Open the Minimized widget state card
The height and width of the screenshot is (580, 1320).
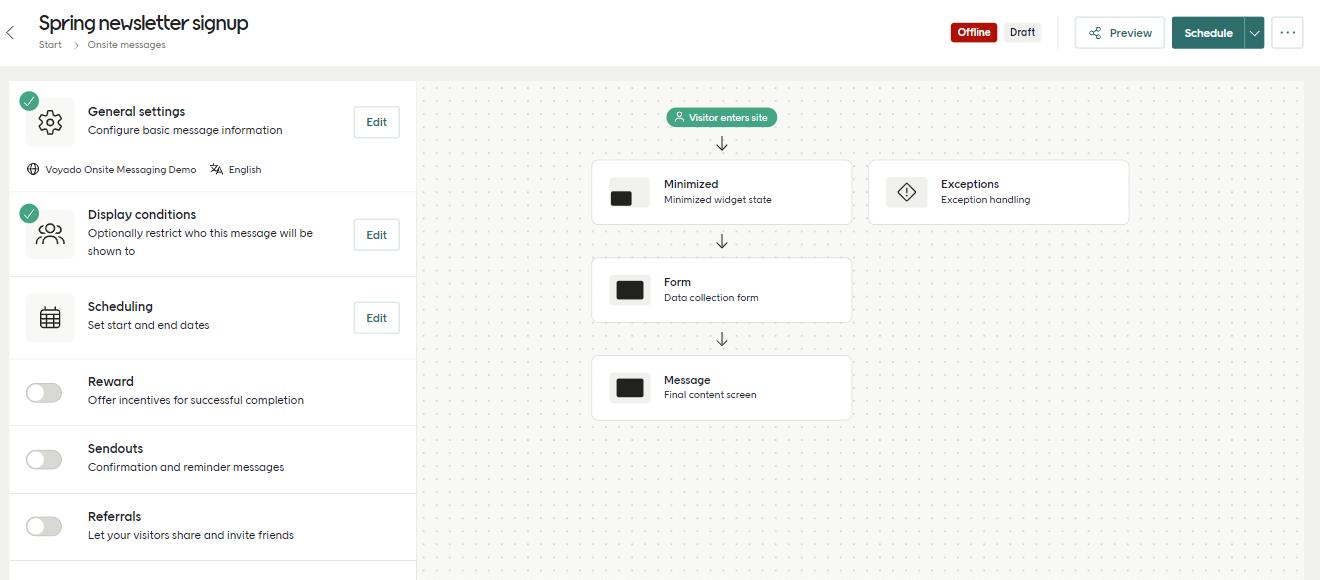pyautogui.click(x=722, y=192)
